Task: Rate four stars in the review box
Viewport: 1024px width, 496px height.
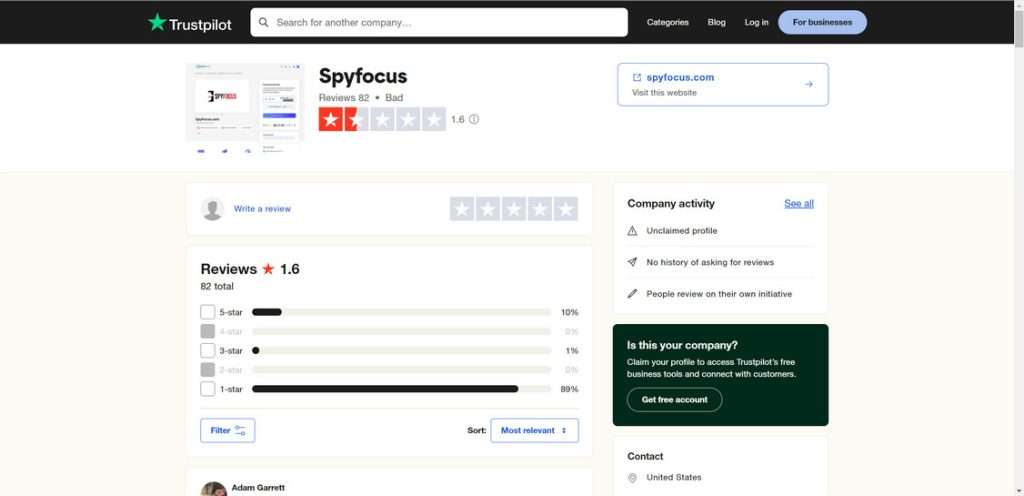Action: 540,209
